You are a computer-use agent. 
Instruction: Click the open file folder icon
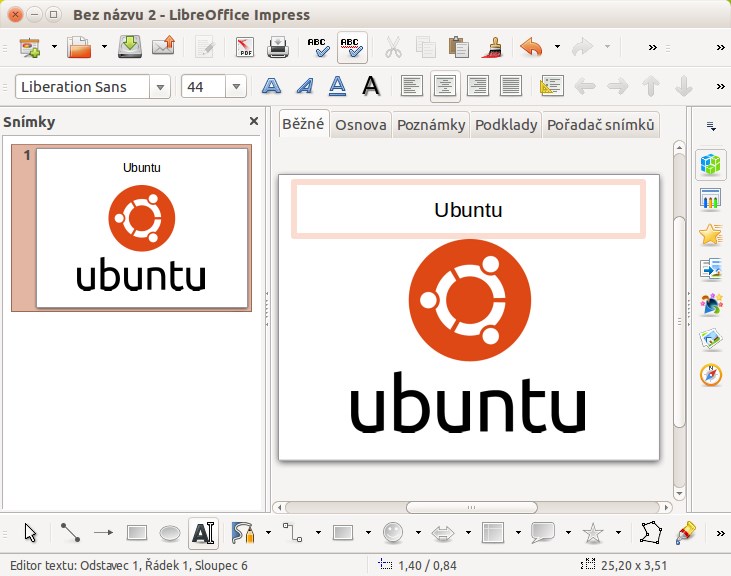coord(79,47)
